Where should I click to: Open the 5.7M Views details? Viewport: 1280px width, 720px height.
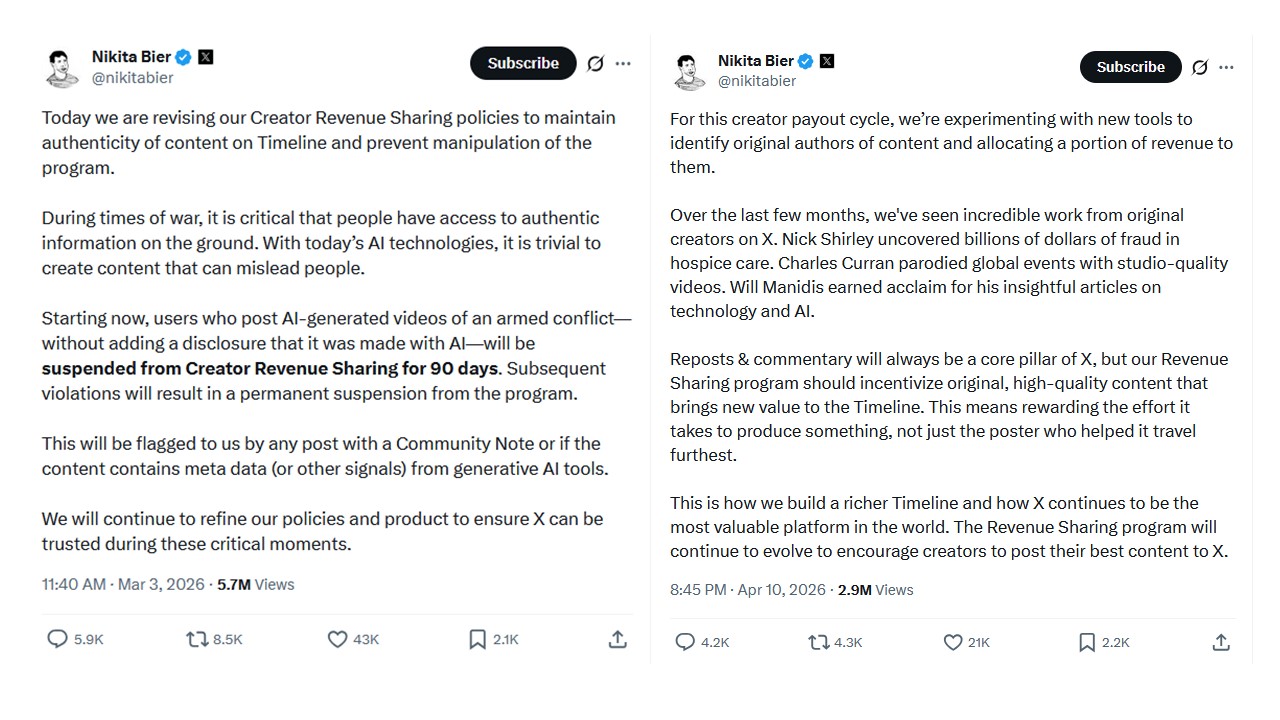coord(254,584)
